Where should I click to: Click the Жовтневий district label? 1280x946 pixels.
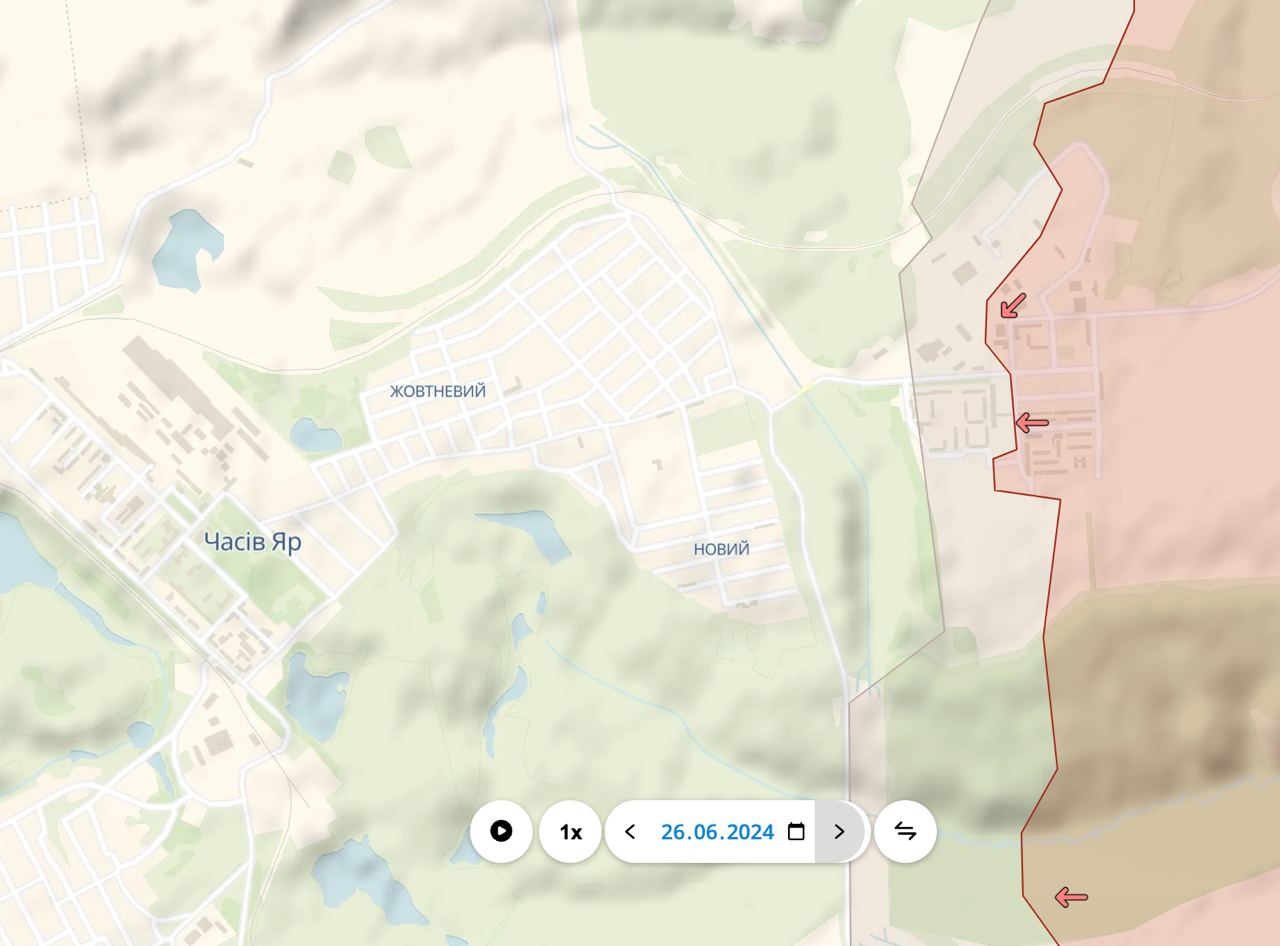point(438,391)
